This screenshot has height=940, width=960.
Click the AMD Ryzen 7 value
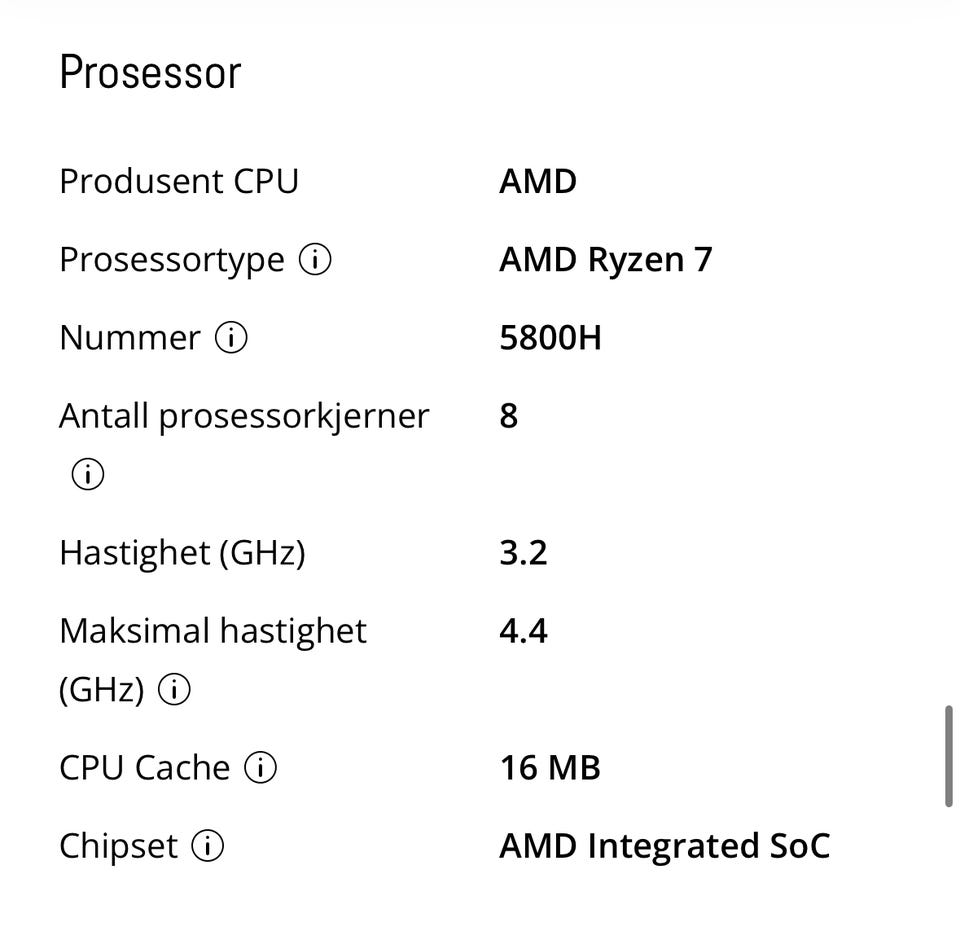coord(605,260)
